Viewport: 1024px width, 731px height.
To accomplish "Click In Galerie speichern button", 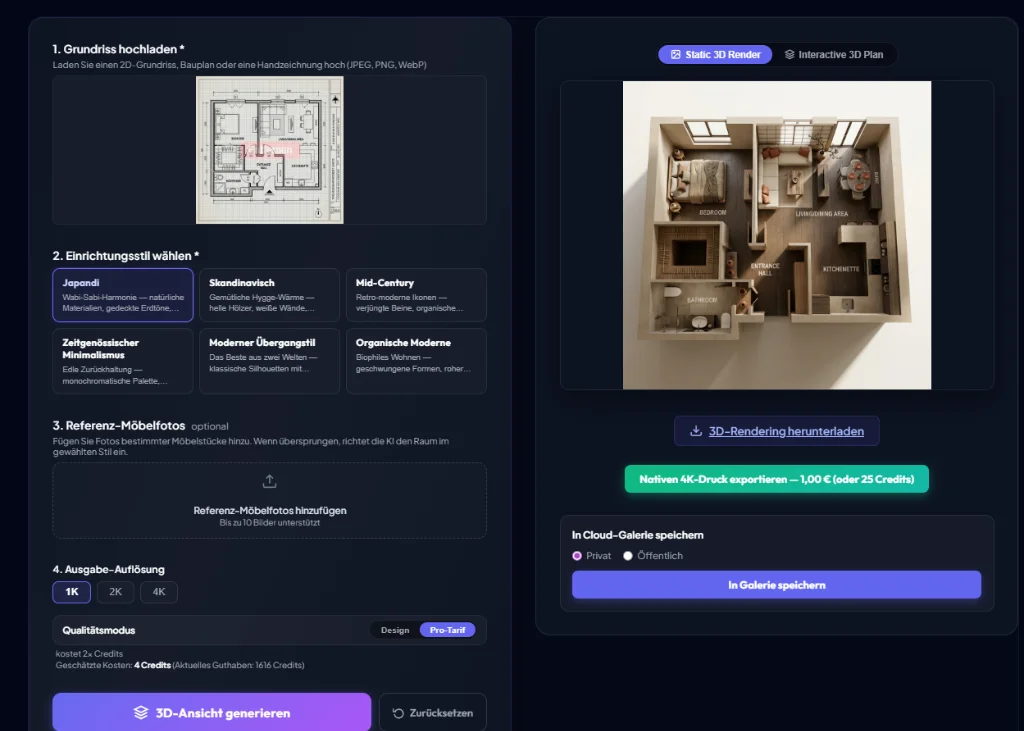I will [x=776, y=585].
